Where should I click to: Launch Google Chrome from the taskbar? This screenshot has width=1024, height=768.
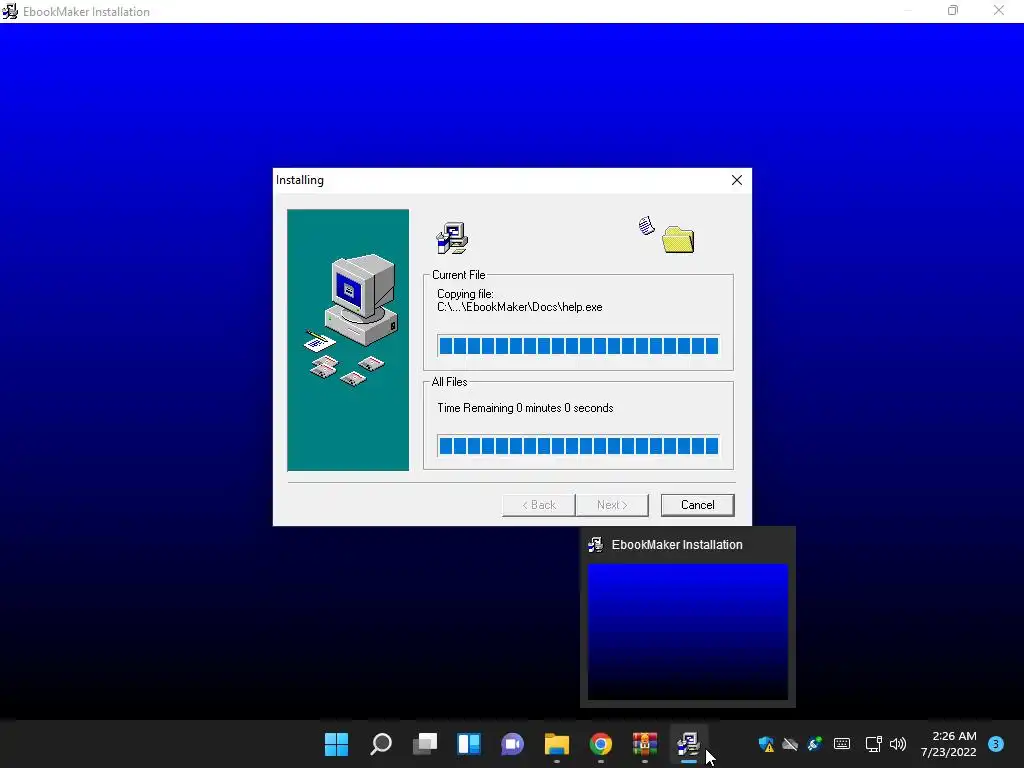point(600,744)
